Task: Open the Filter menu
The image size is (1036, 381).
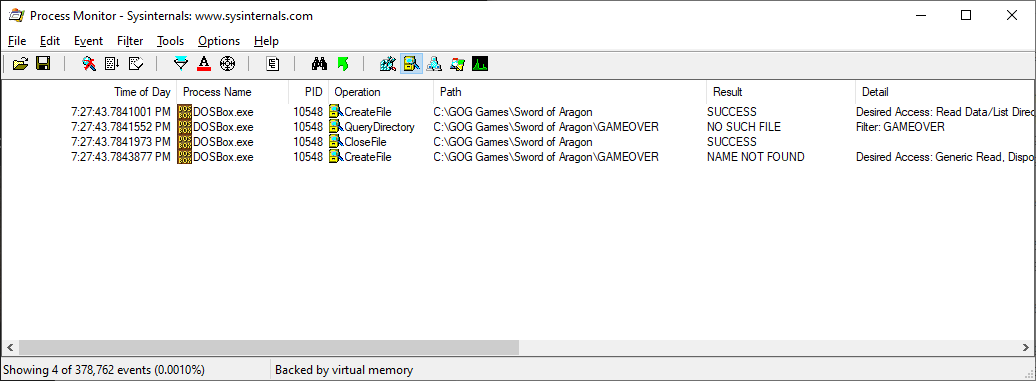Action: click(130, 41)
